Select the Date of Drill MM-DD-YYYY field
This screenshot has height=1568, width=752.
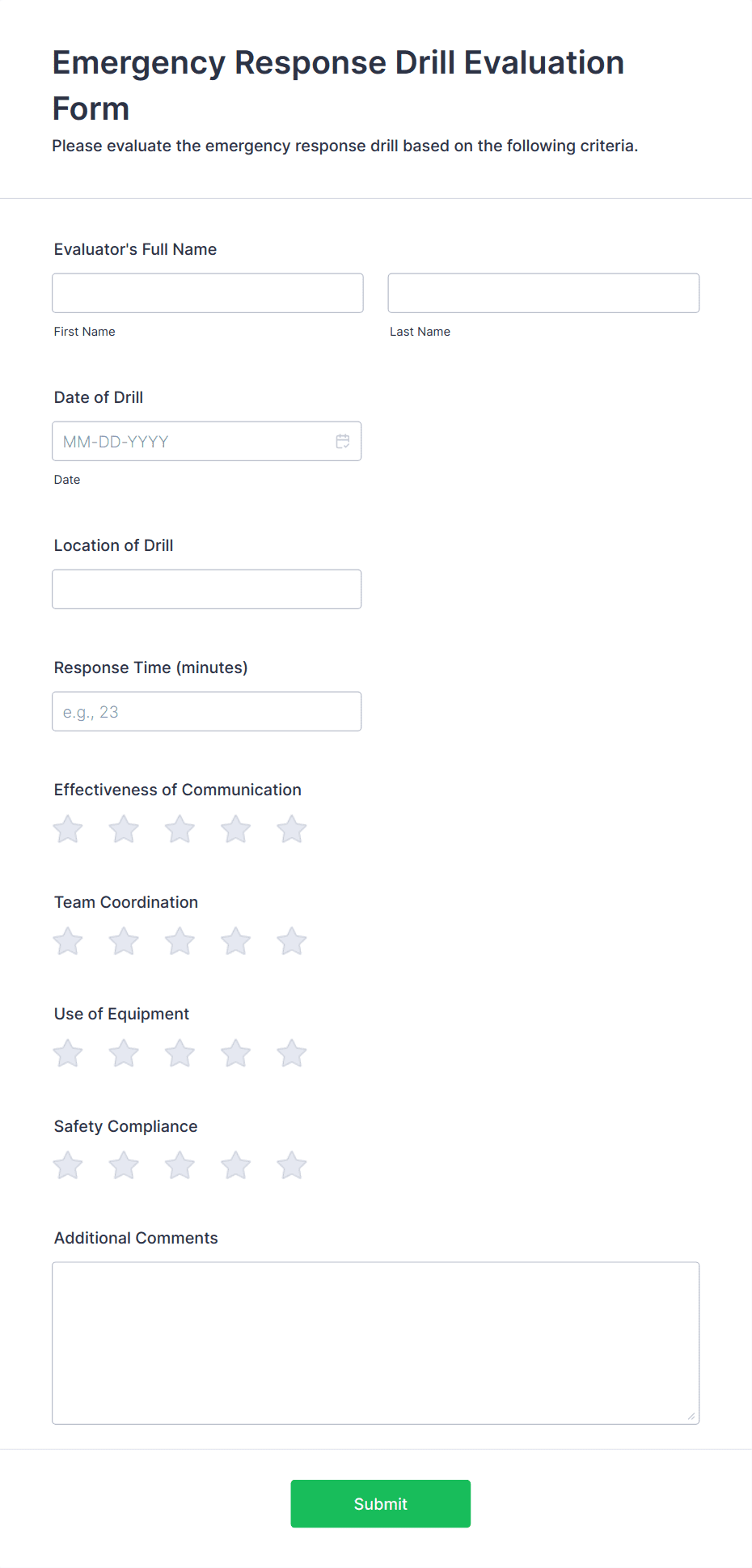coord(207,441)
